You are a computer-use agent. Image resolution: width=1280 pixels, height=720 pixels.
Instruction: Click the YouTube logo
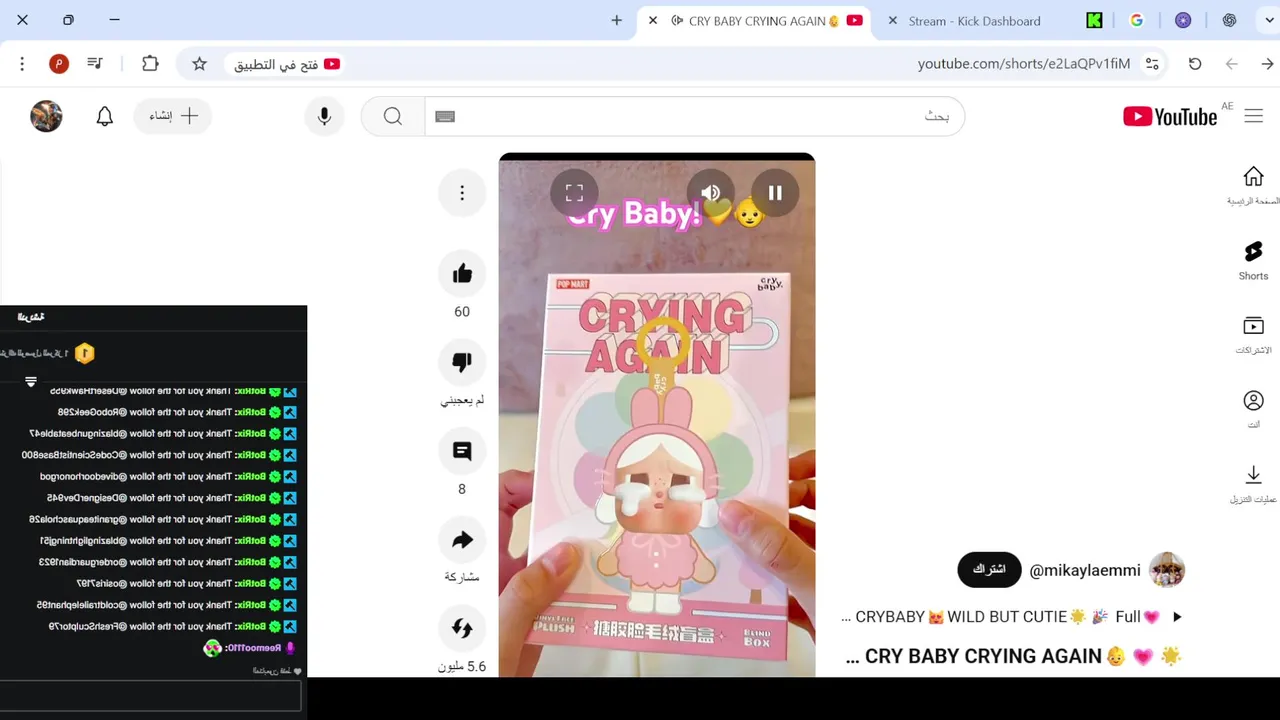pos(1170,117)
